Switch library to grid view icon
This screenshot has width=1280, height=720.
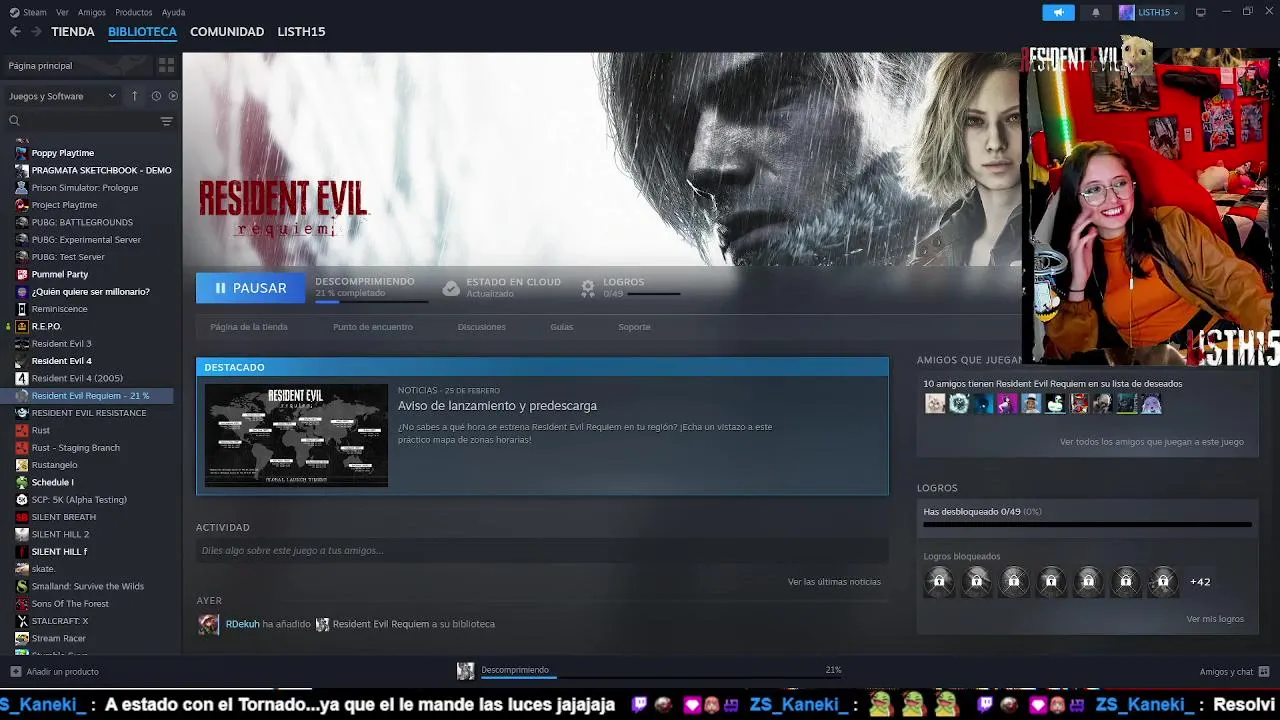[x=166, y=65]
